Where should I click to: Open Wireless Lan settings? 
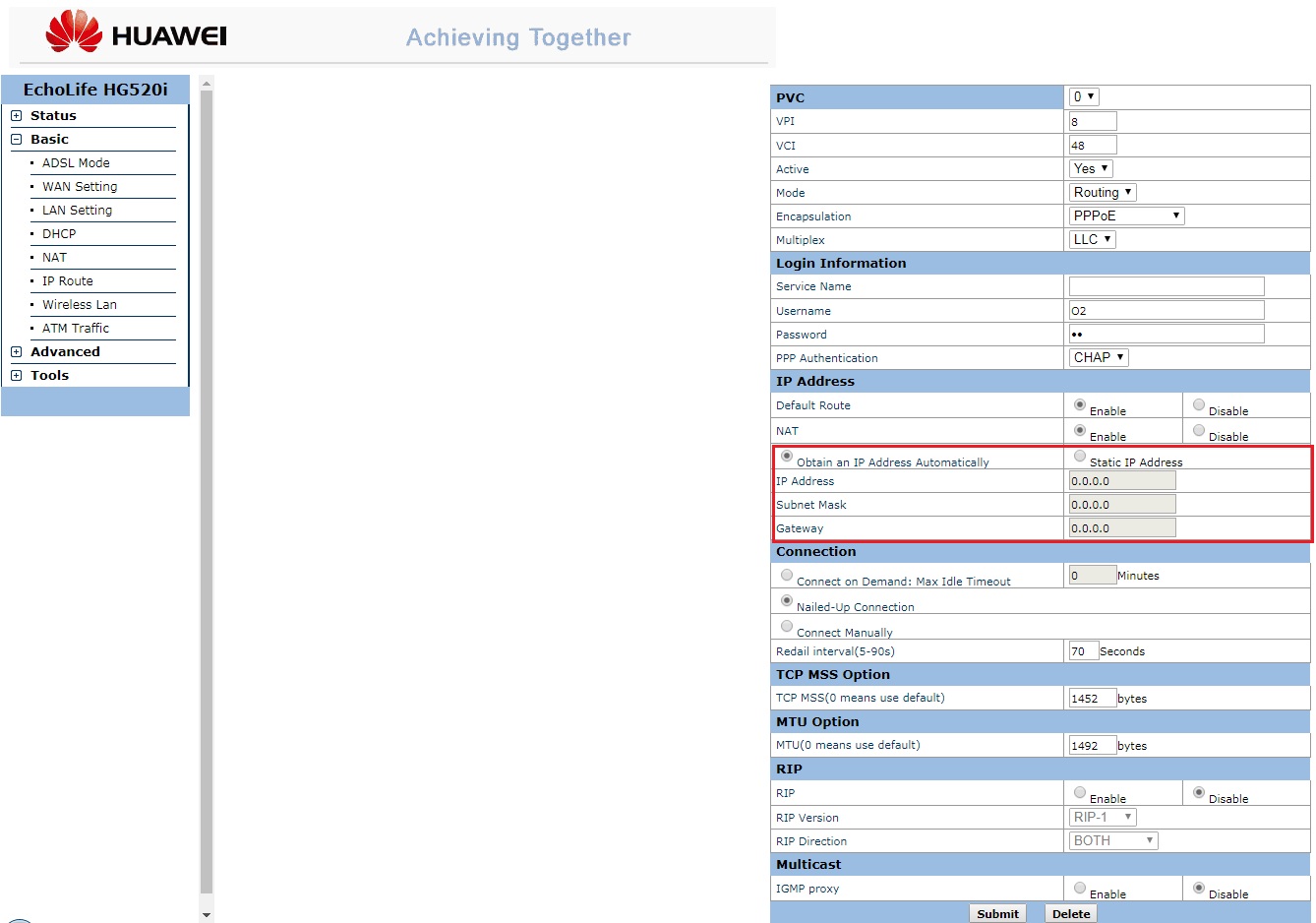point(79,305)
